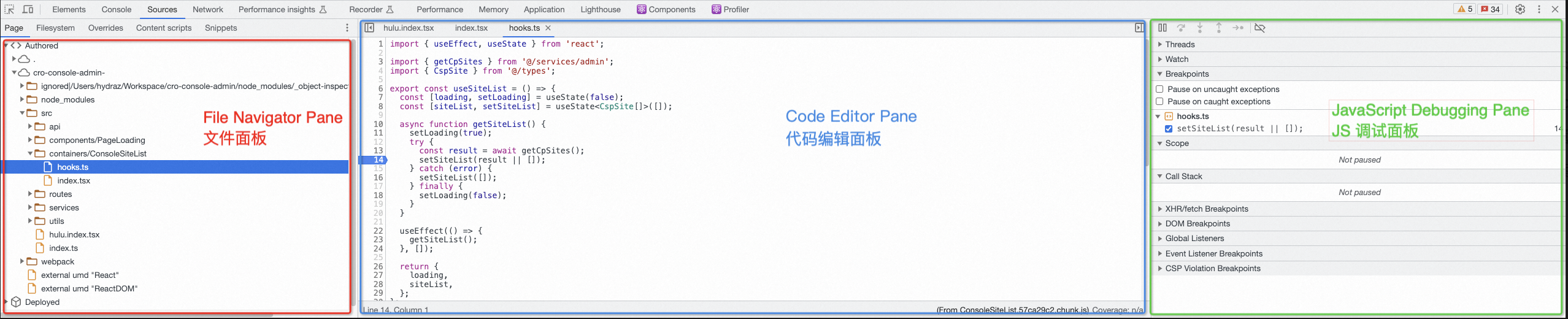Screen dimensions: 1568x319
Task: Switch to Overrides navigator tab
Action: click(106, 28)
